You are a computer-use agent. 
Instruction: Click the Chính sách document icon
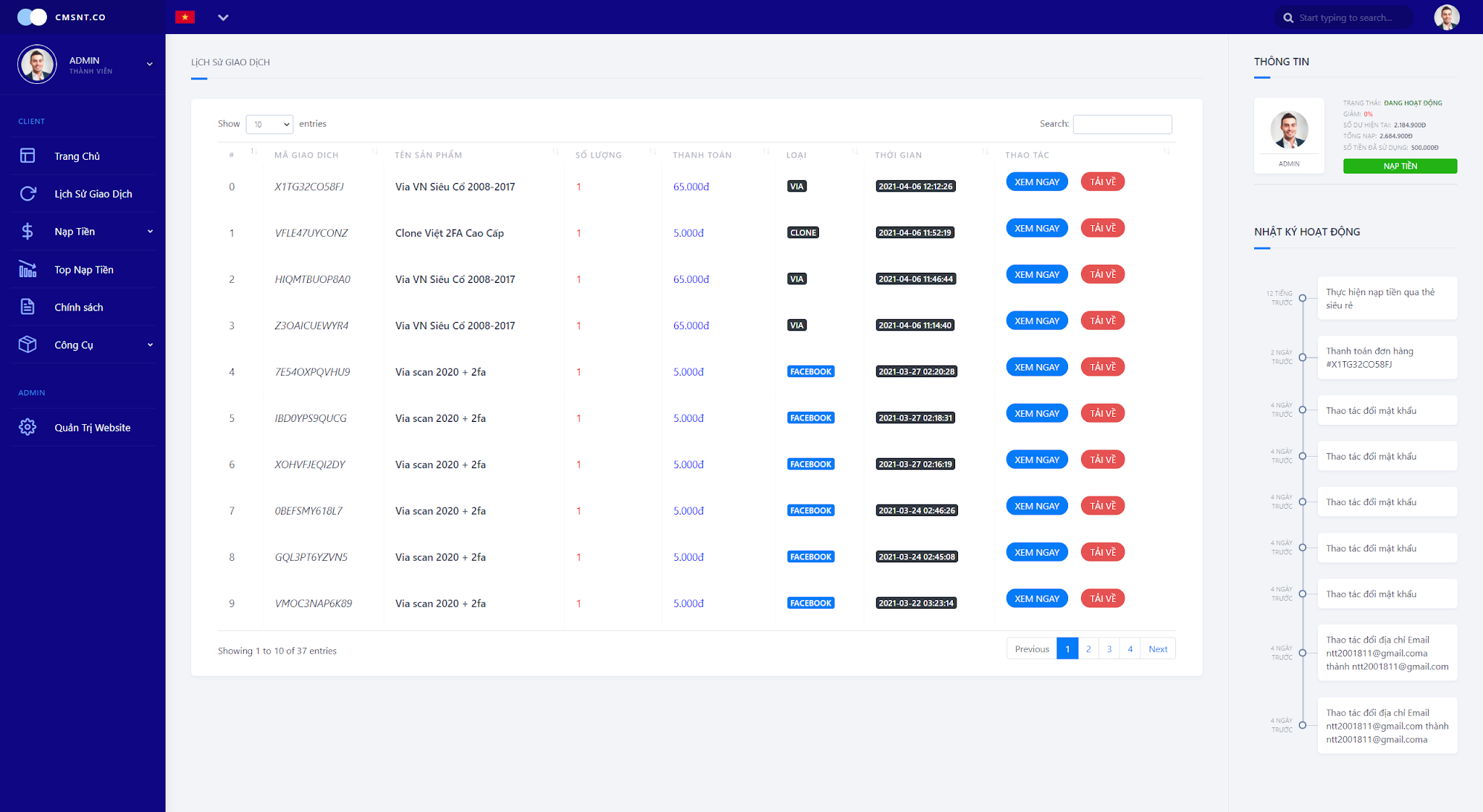click(x=28, y=307)
